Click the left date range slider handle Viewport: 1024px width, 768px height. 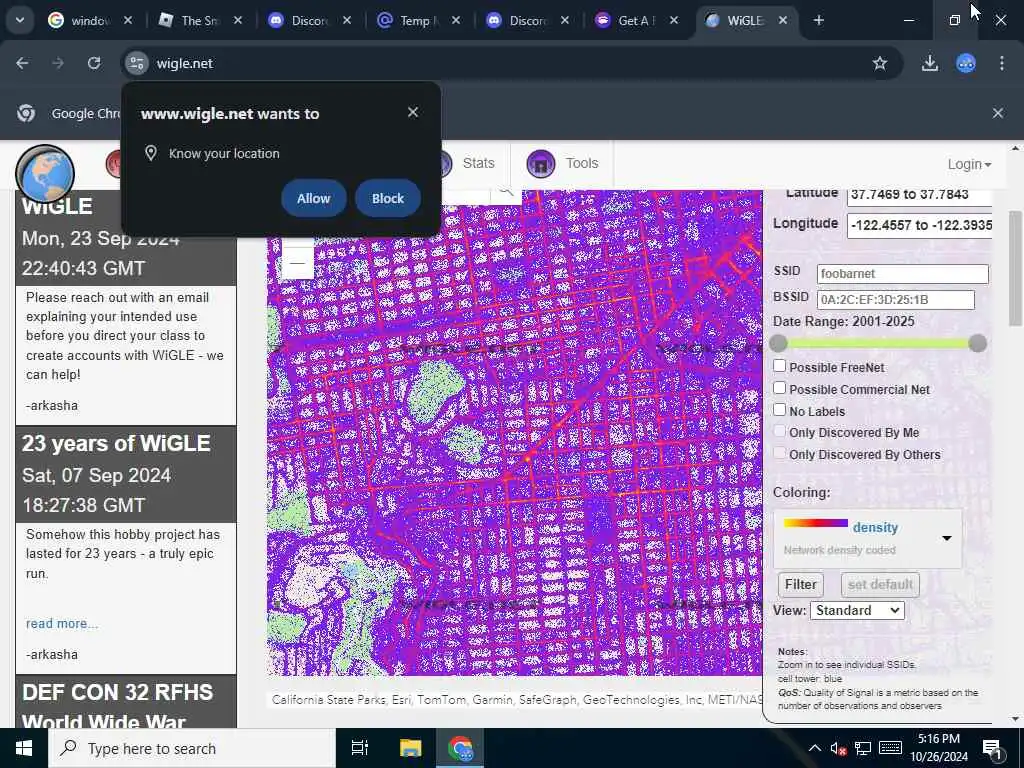click(x=778, y=344)
